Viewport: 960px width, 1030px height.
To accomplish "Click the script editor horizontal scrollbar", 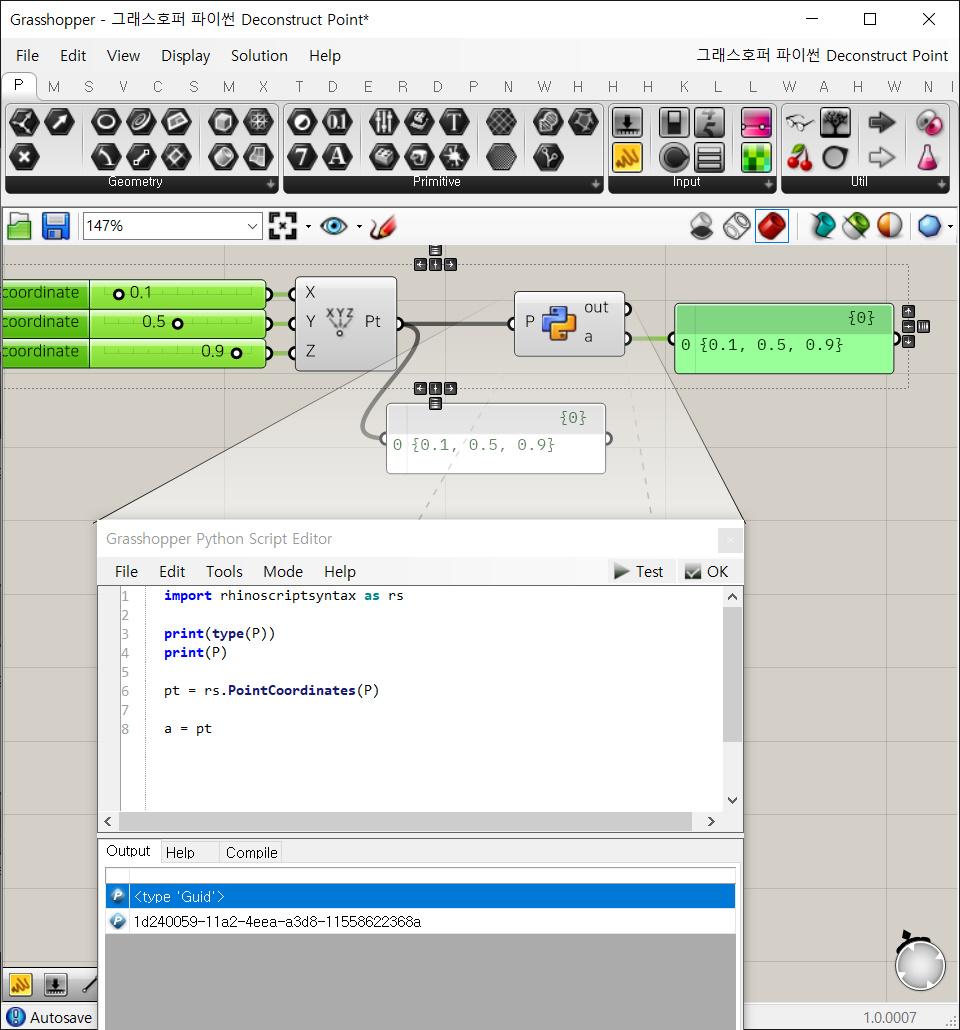I will point(407,821).
